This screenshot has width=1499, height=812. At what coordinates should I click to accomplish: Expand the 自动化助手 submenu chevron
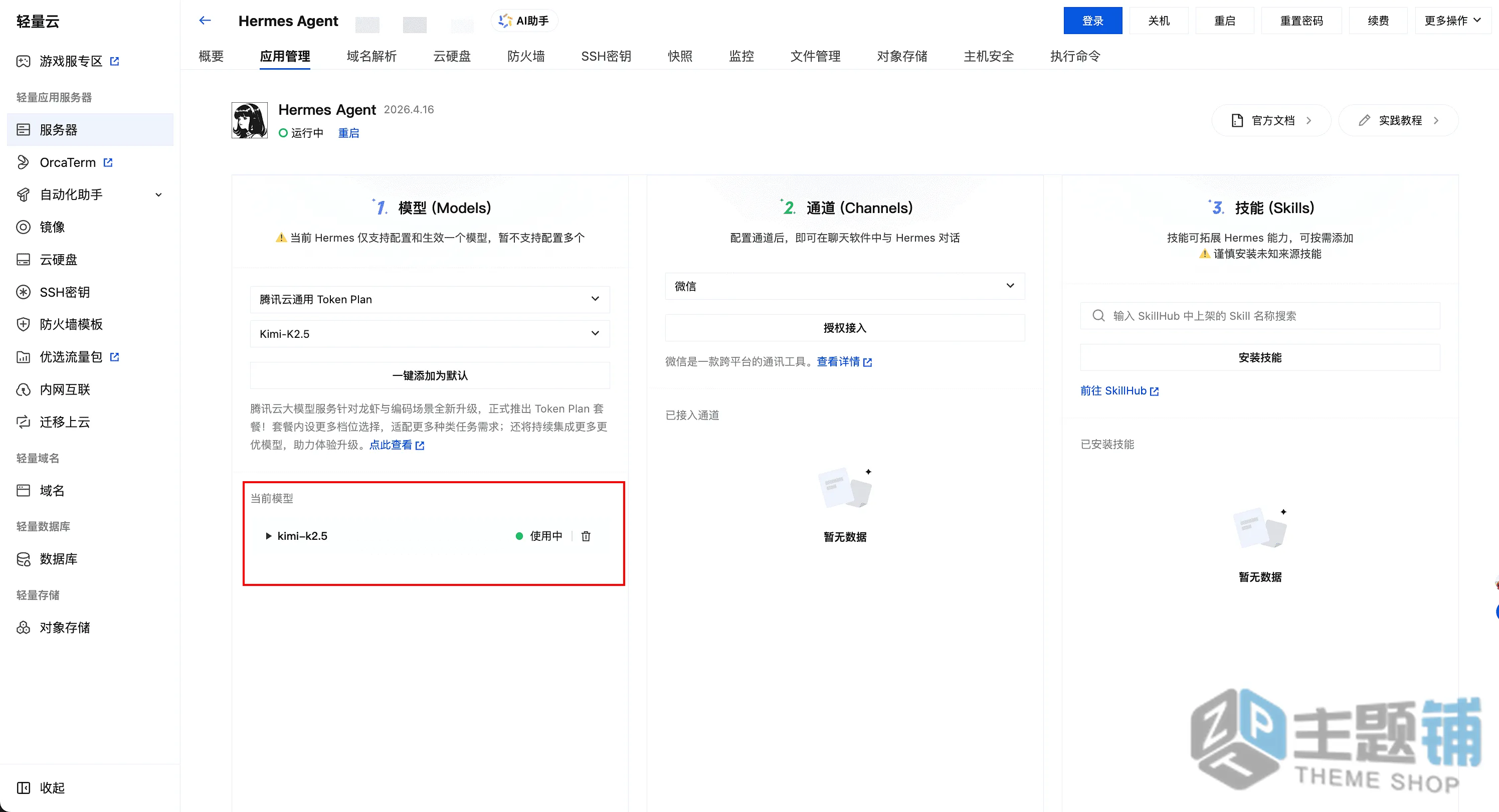(x=158, y=195)
